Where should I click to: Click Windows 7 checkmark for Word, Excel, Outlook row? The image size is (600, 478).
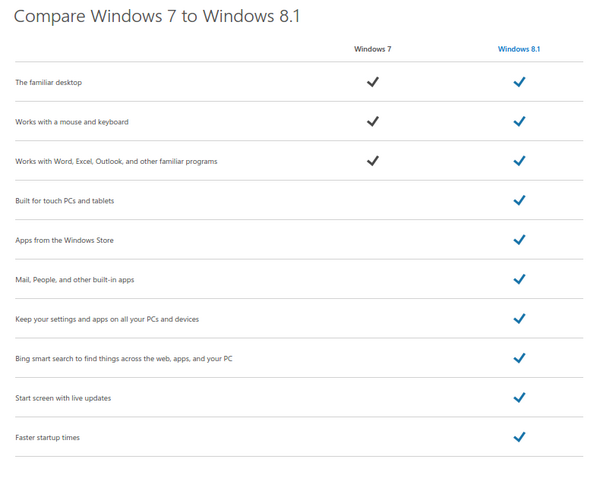tap(373, 161)
